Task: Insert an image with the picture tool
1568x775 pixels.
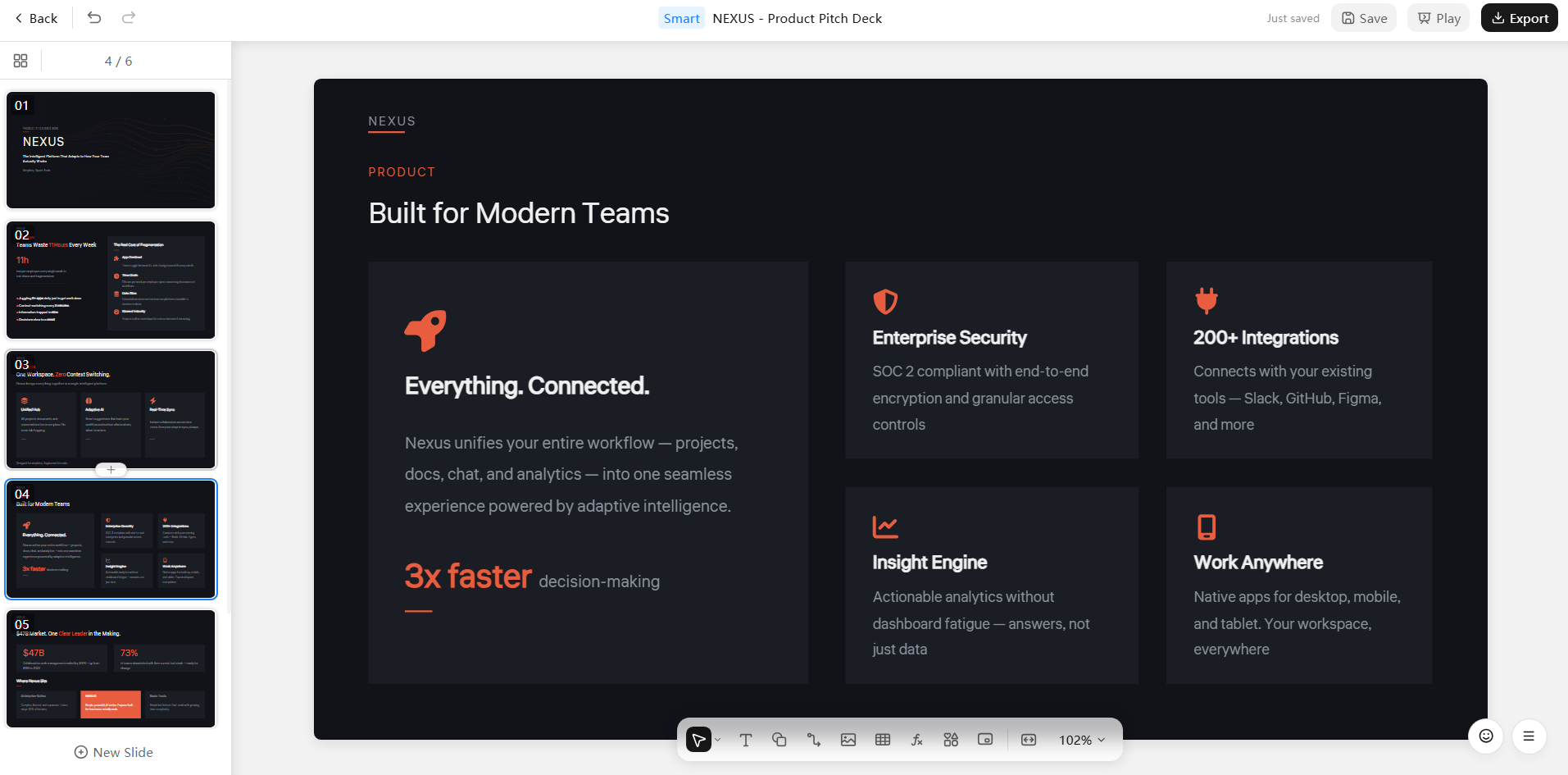Action: pyautogui.click(x=848, y=740)
